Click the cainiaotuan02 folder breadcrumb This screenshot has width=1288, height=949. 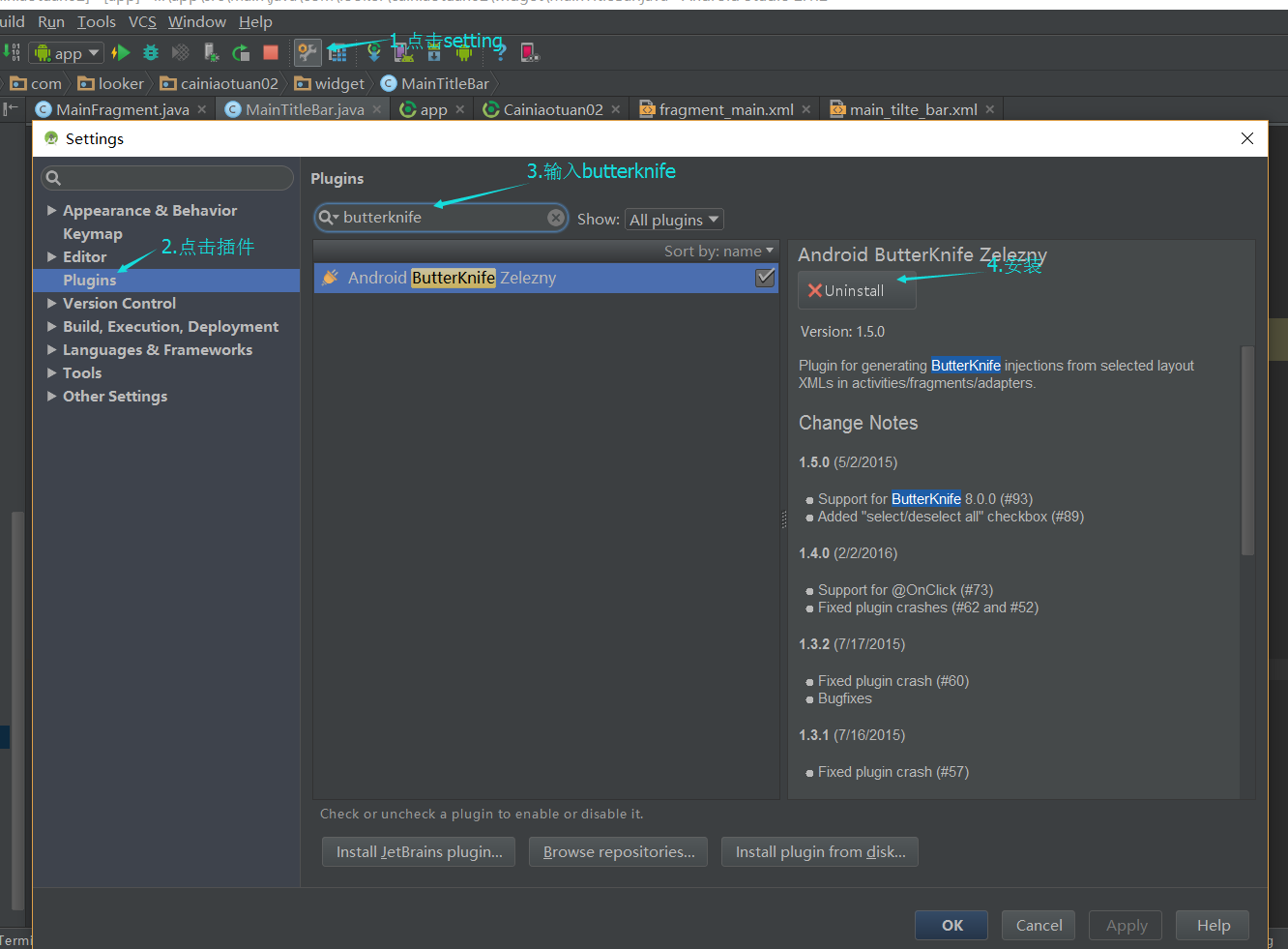pos(220,83)
